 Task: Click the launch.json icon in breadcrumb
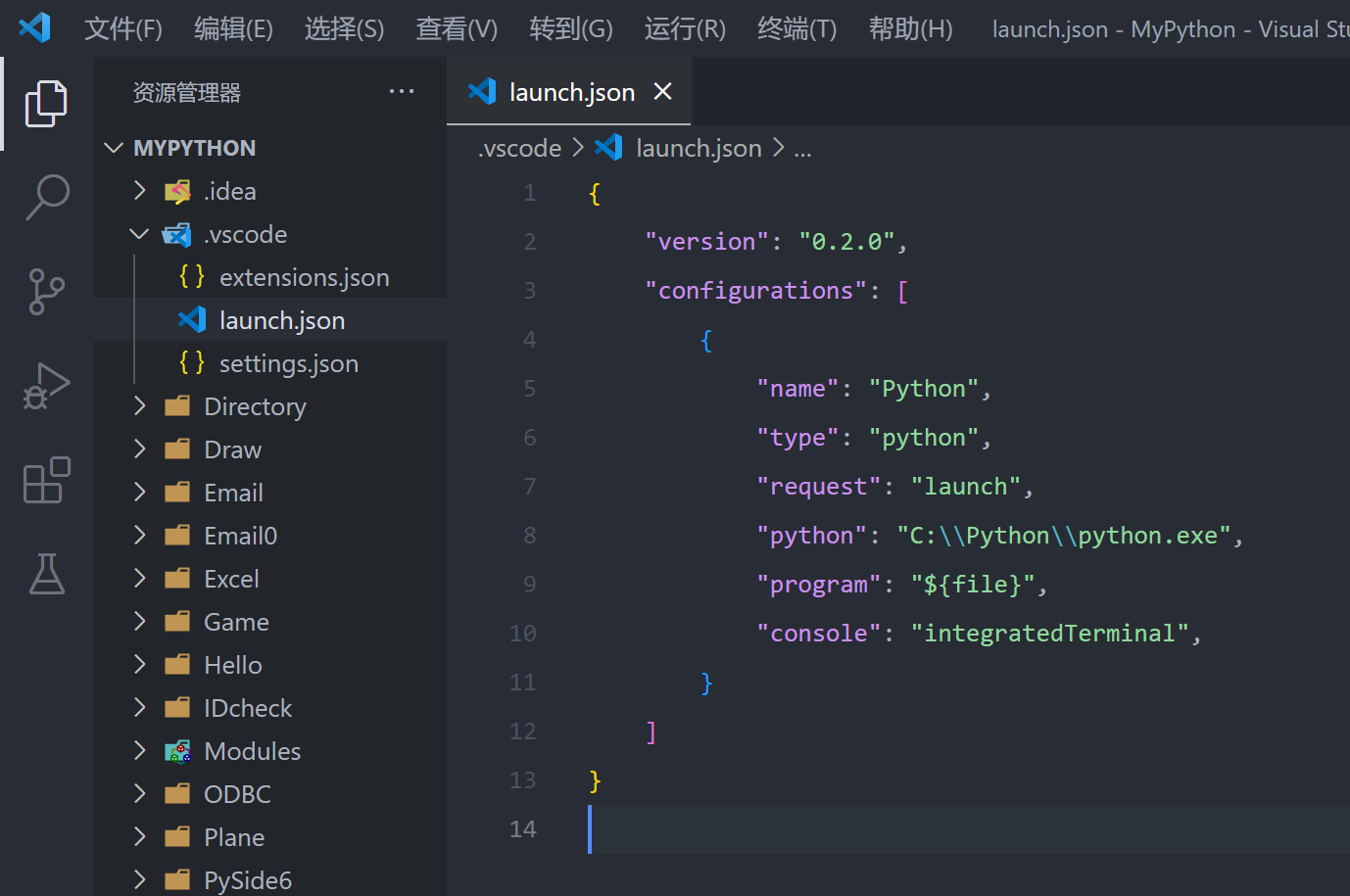[608, 148]
